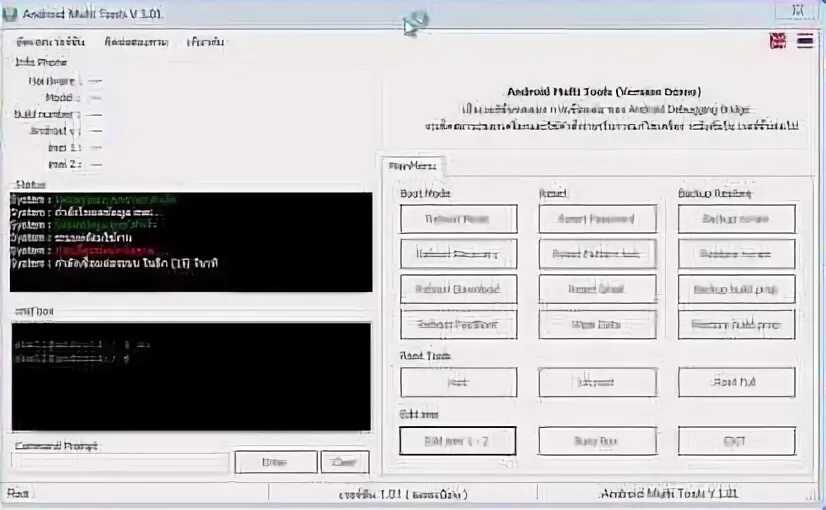
Task: Click second button under Backup Restore group
Action: tap(736, 254)
